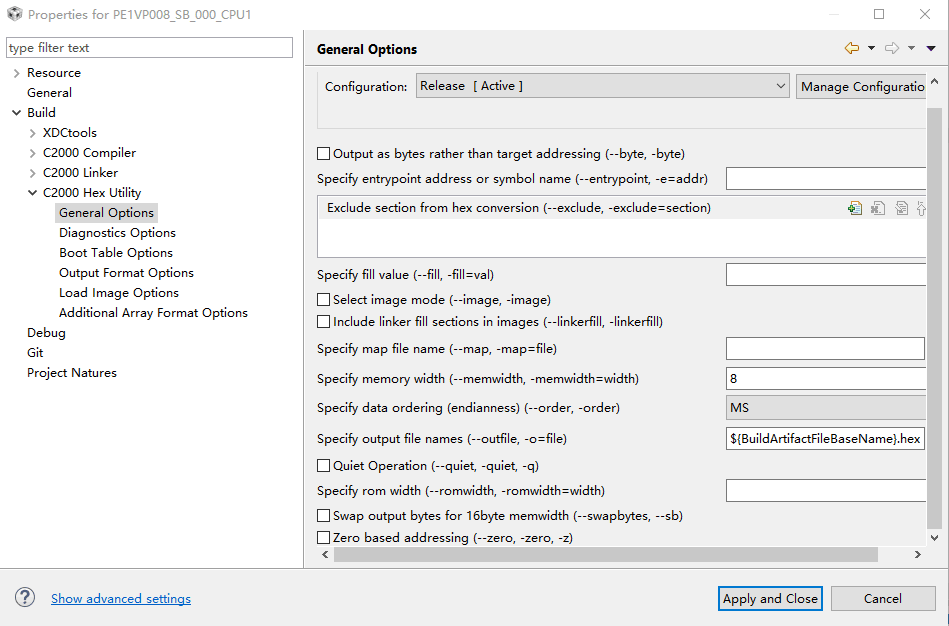Image resolution: width=949 pixels, height=626 pixels.
Task: Expand the C2000 Compiler tree node
Action: (32, 153)
